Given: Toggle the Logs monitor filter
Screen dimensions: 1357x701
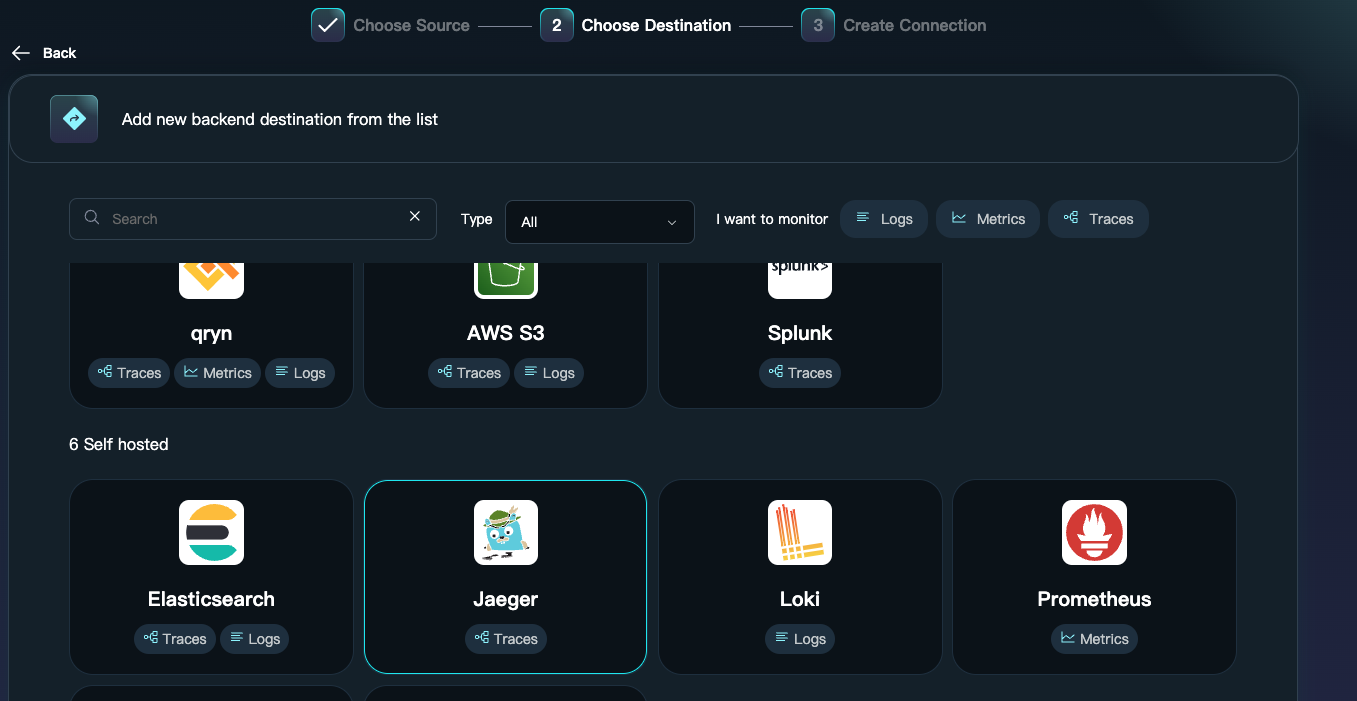Looking at the screenshot, I should [884, 219].
